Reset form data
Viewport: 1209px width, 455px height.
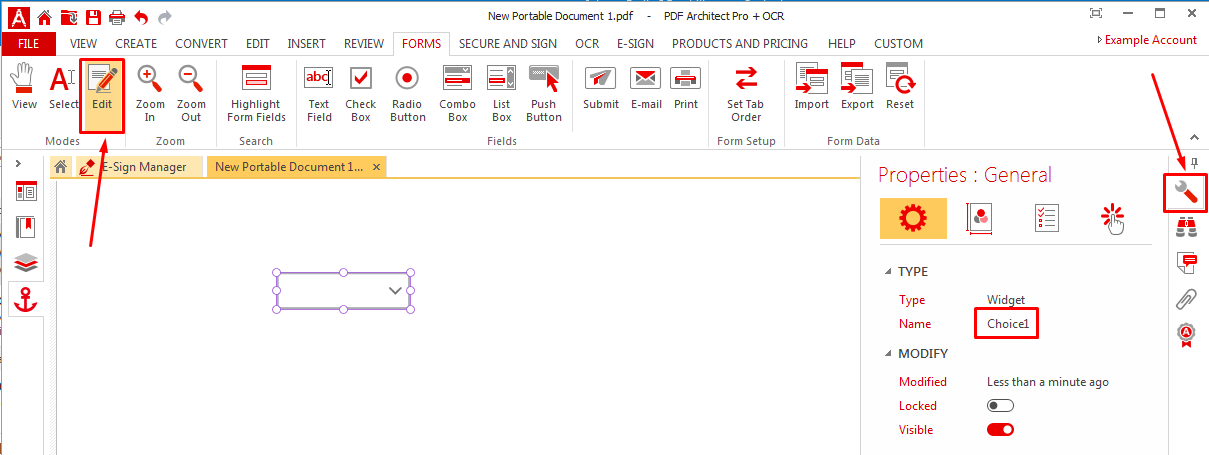click(900, 87)
